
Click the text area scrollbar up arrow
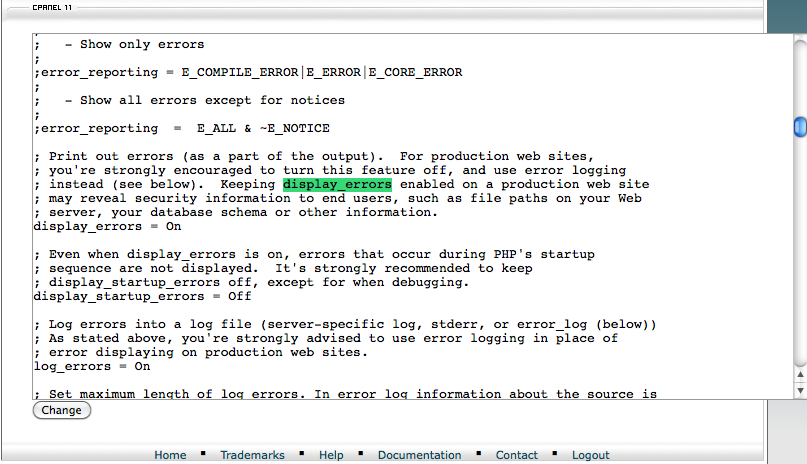coord(800,375)
